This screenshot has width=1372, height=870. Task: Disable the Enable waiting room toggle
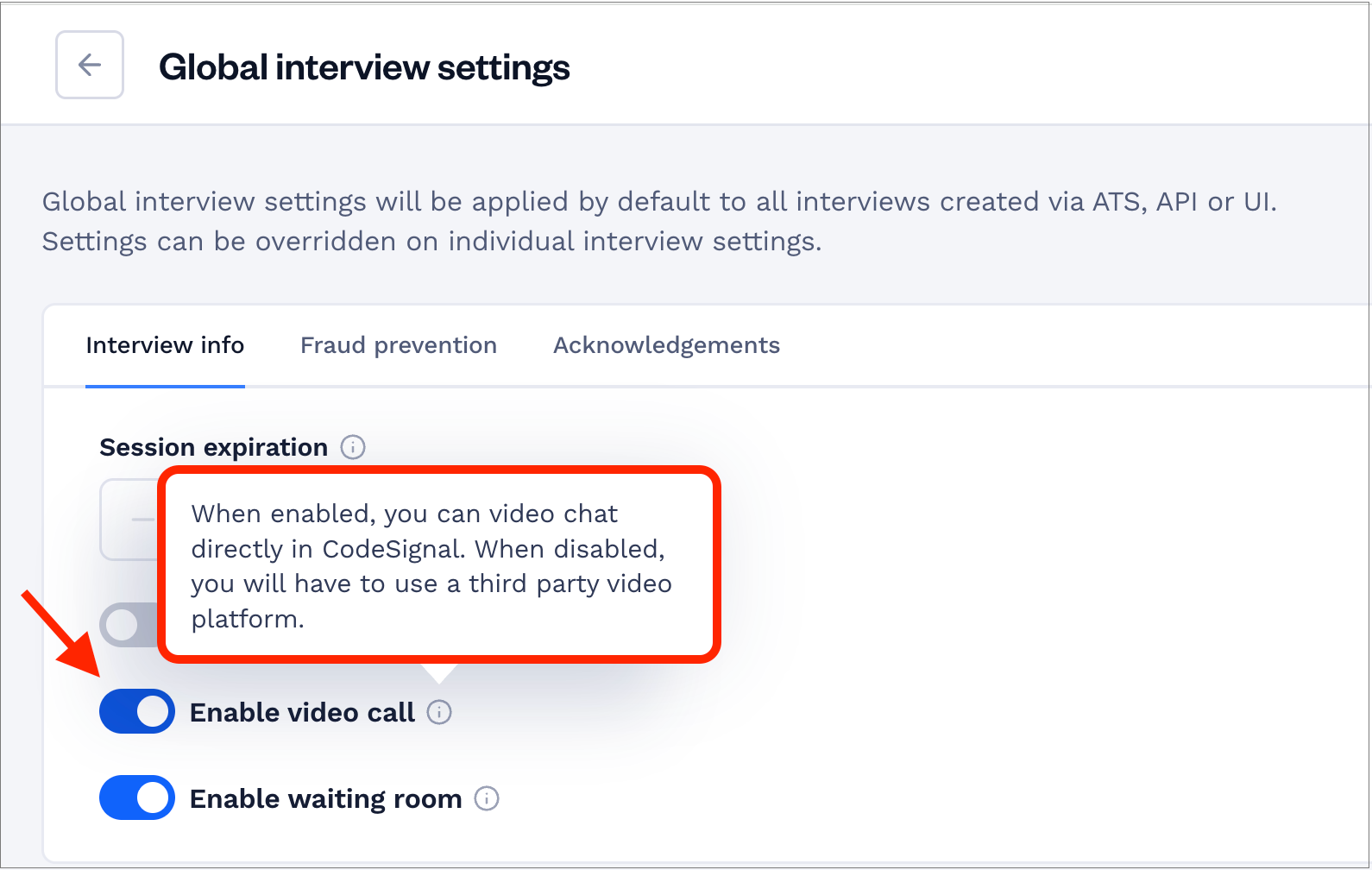137,797
